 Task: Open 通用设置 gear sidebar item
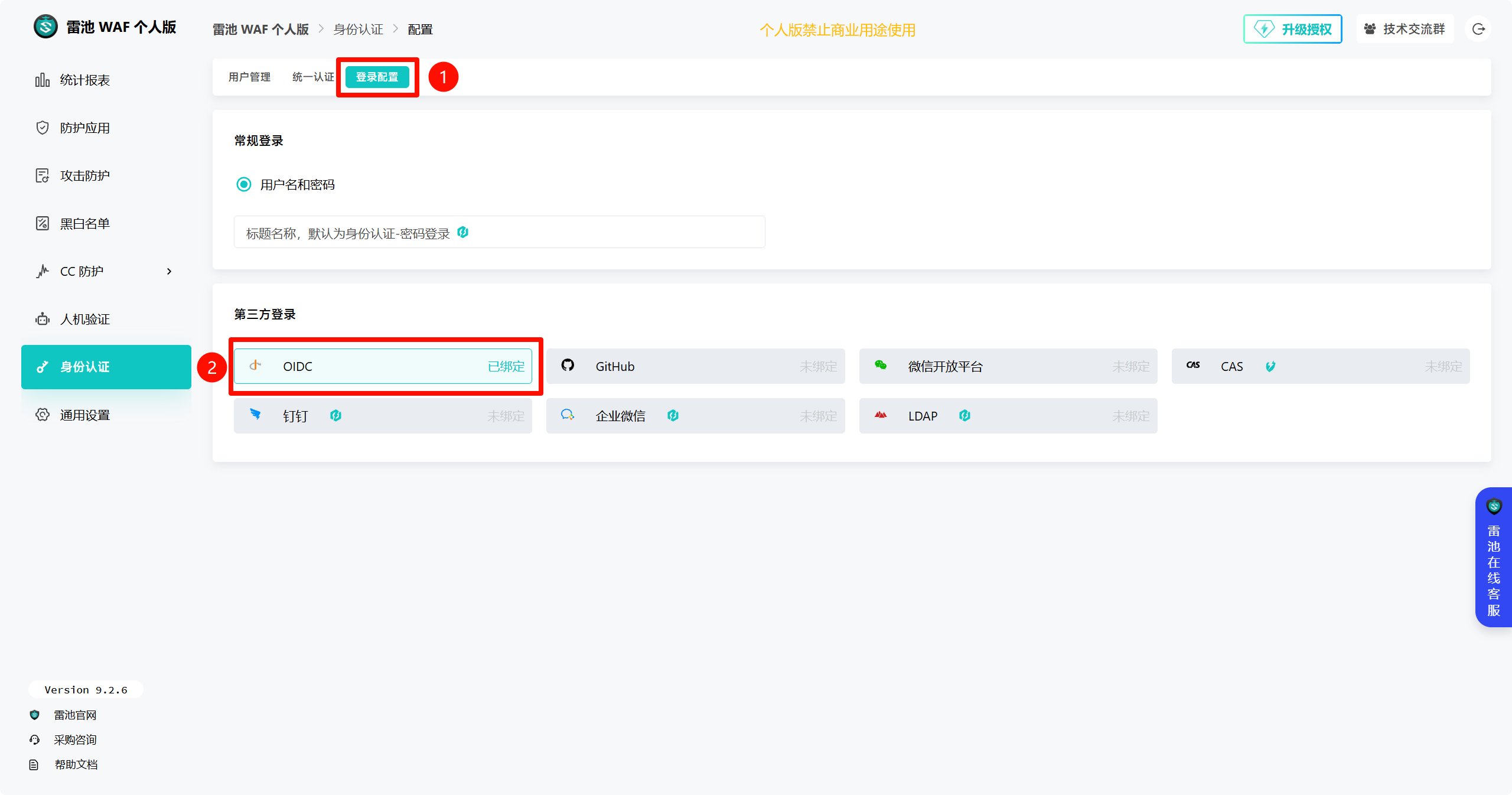(84, 415)
